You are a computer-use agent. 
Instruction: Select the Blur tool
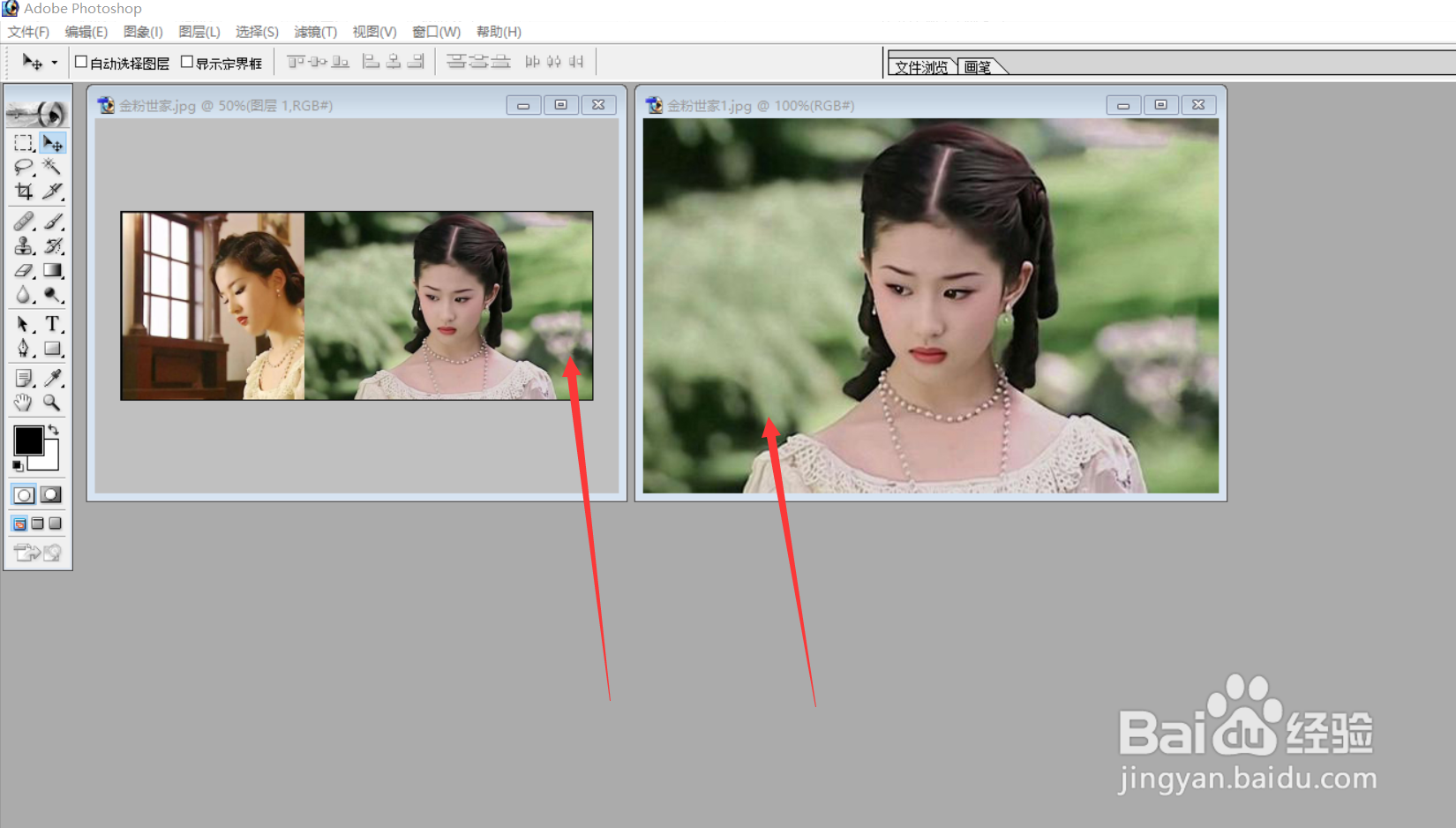24,295
